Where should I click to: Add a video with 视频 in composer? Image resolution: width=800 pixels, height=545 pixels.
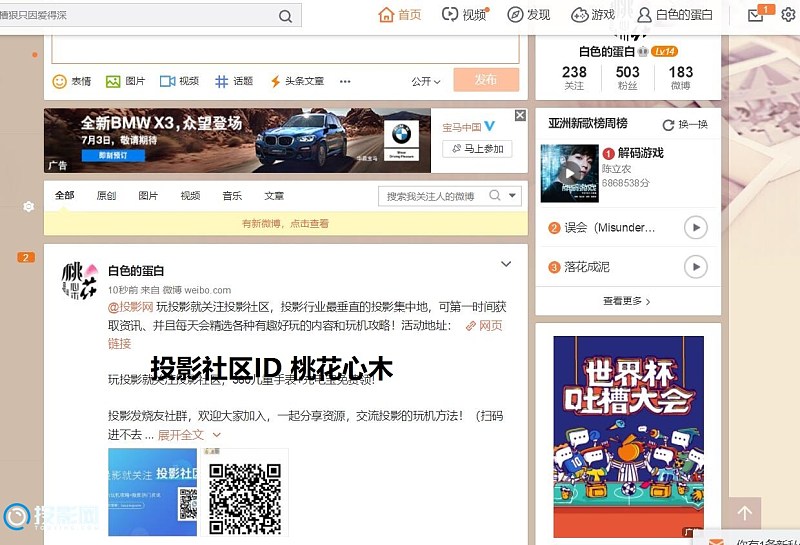(179, 81)
